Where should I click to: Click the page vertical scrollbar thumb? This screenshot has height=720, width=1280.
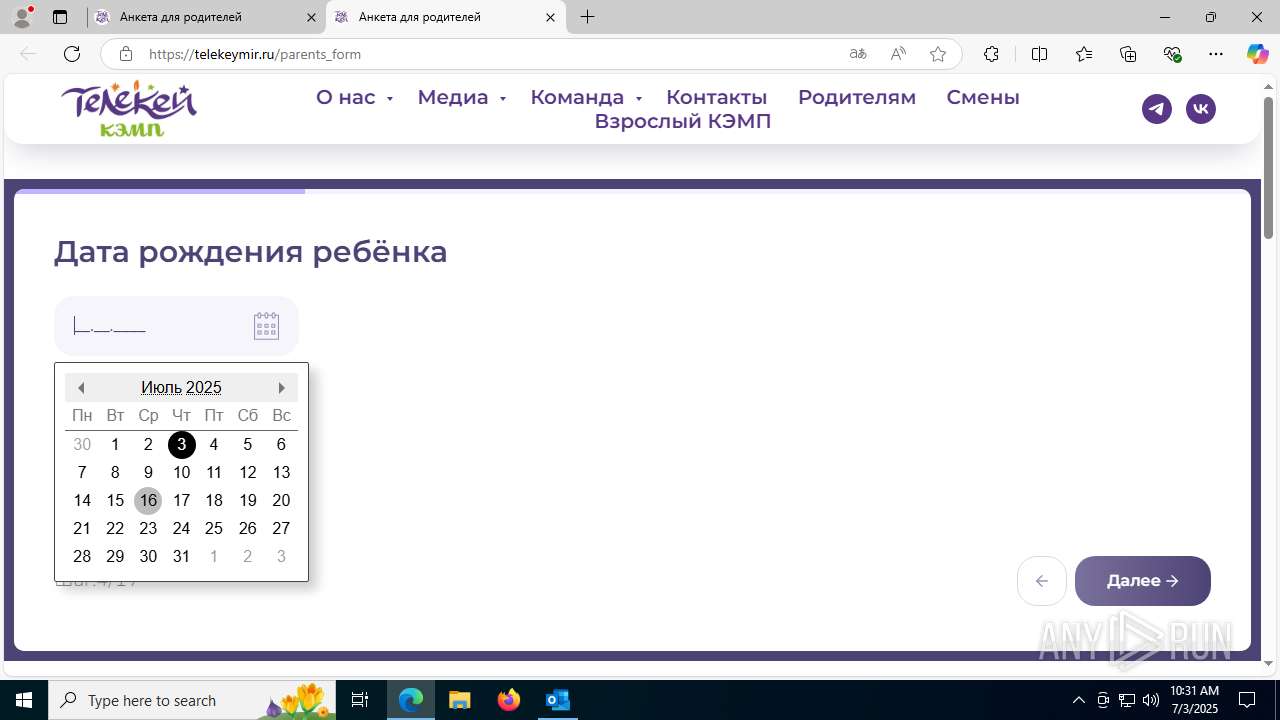1268,167
